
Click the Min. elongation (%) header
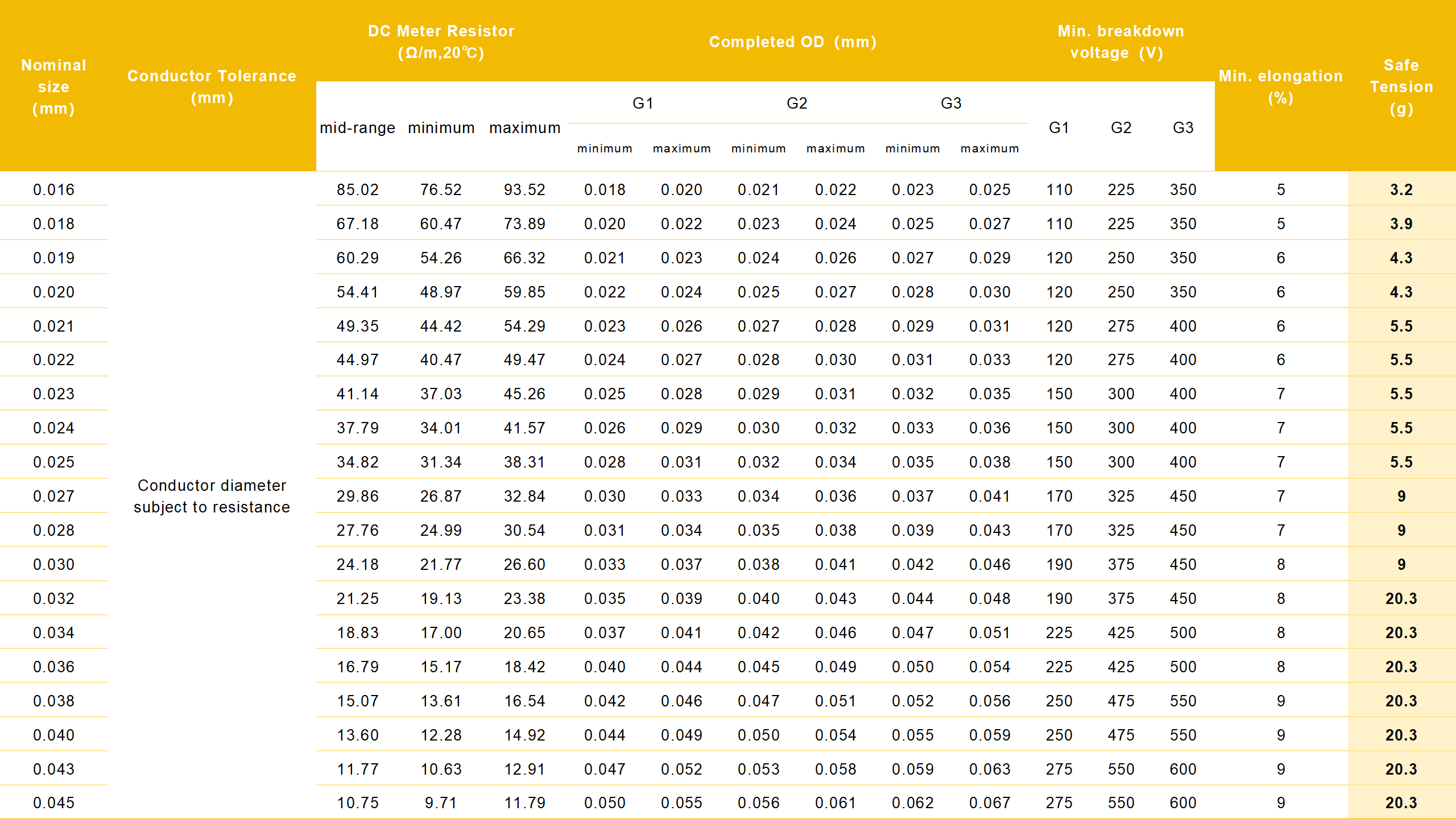1280,86
